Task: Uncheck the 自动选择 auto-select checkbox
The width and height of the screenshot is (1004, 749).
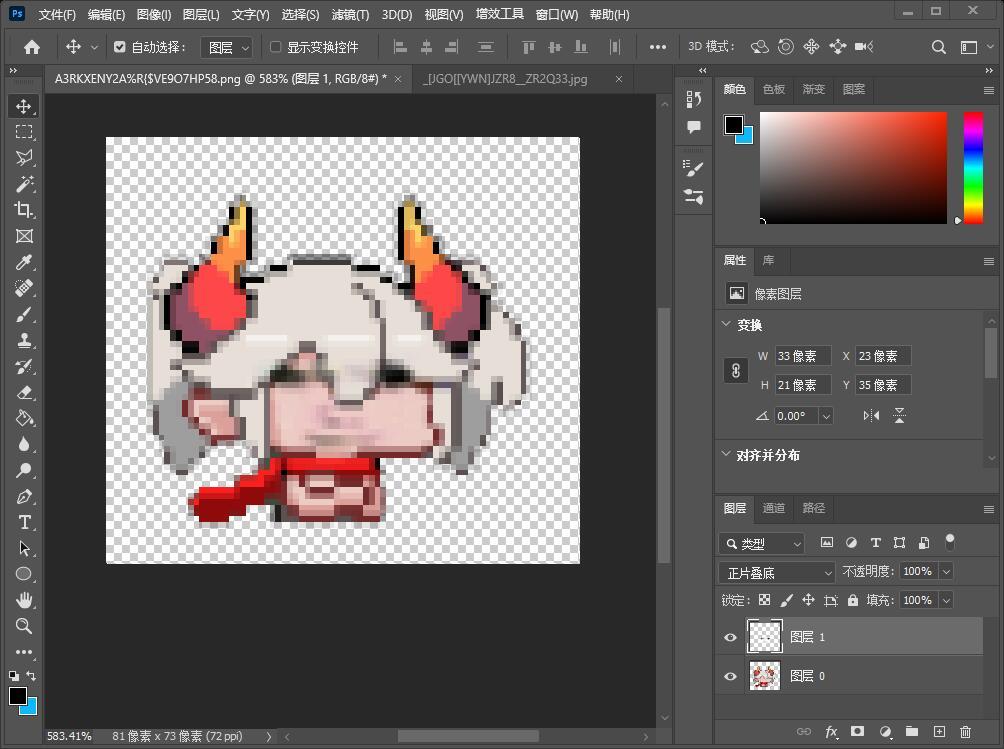Action: (x=120, y=47)
